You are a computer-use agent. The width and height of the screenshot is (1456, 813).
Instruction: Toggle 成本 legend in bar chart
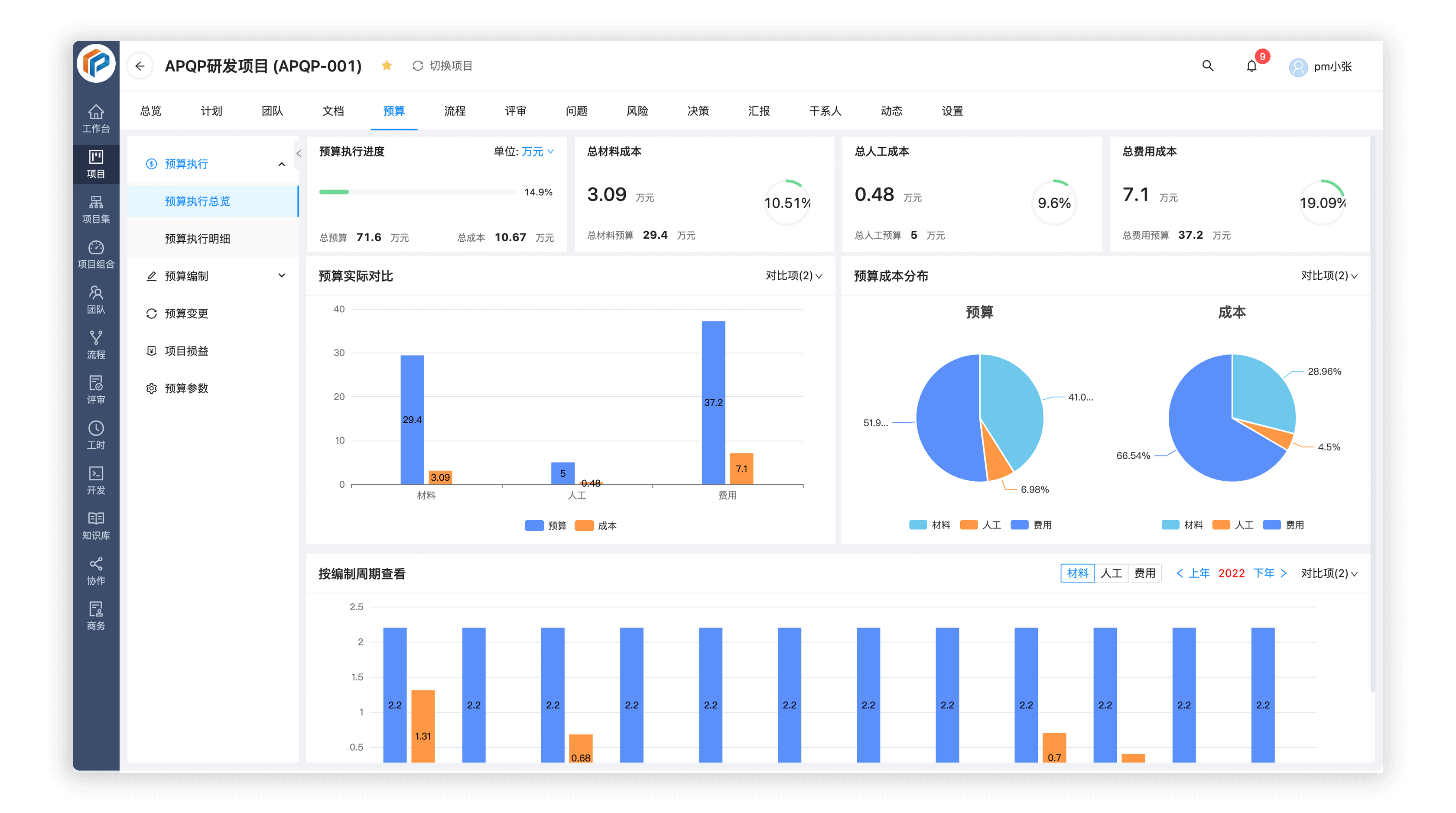click(x=596, y=526)
